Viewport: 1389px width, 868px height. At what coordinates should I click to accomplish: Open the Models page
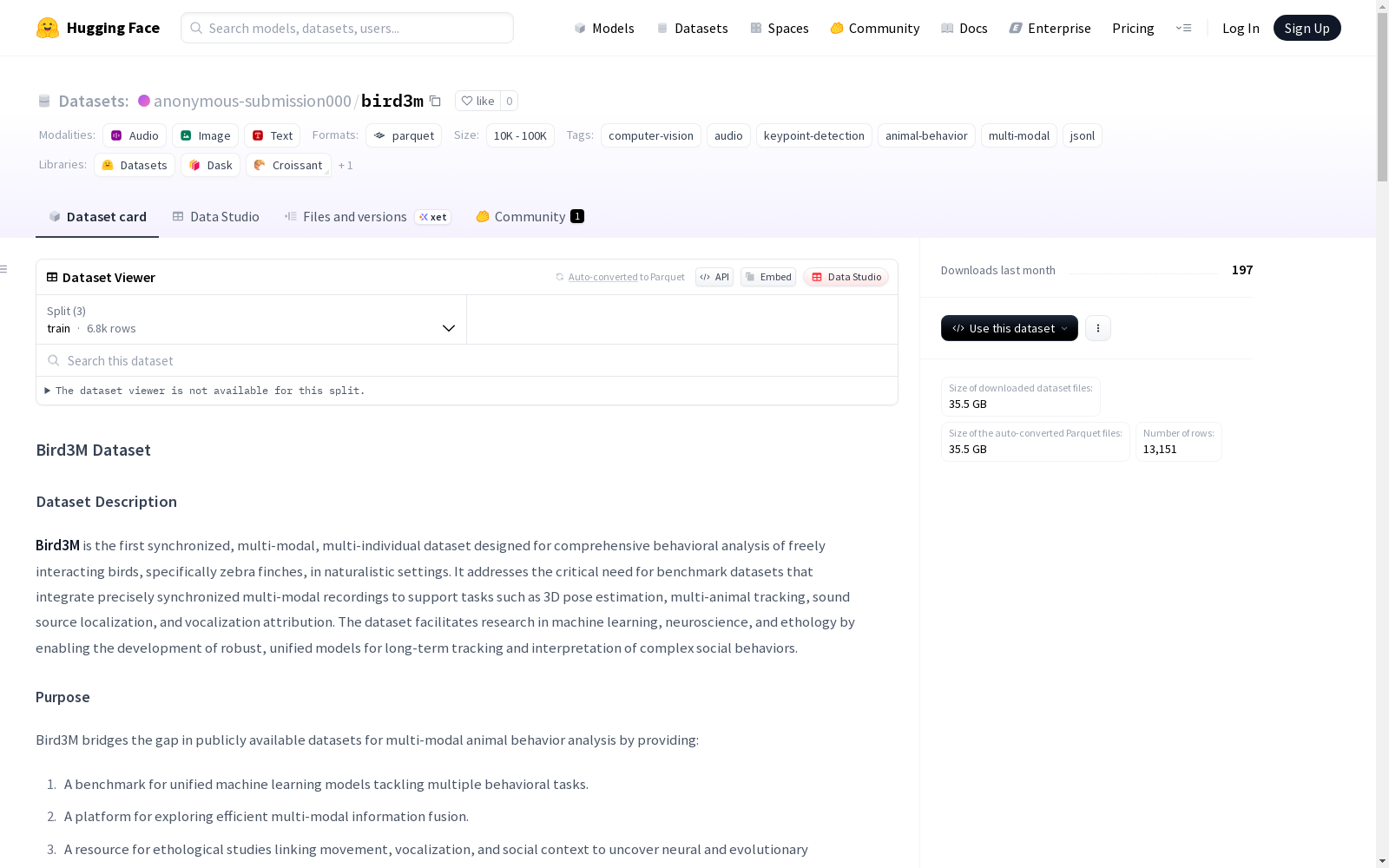point(604,28)
